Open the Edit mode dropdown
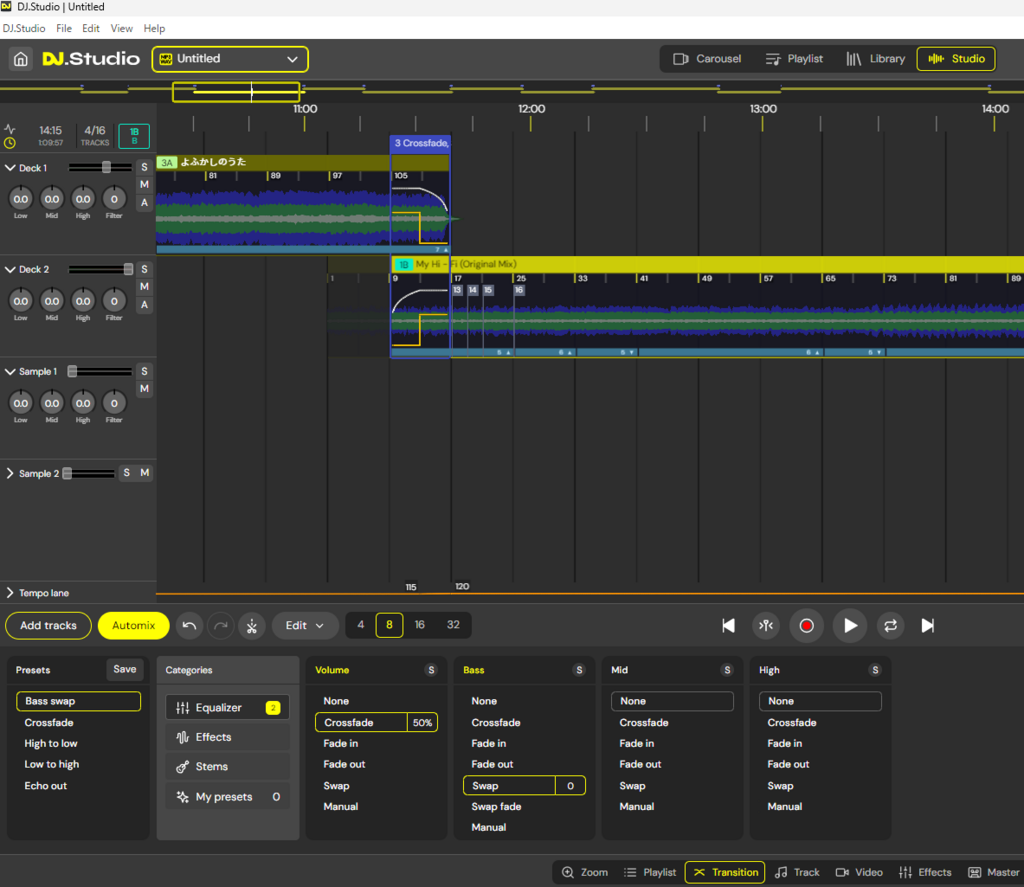Viewport: 1024px width, 887px height. tap(305, 626)
